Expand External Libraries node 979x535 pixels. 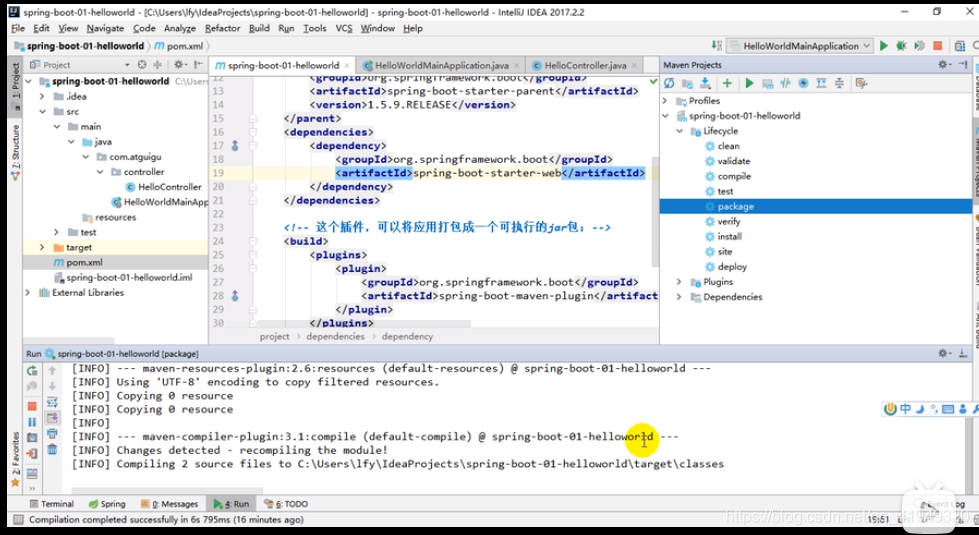coord(27,292)
